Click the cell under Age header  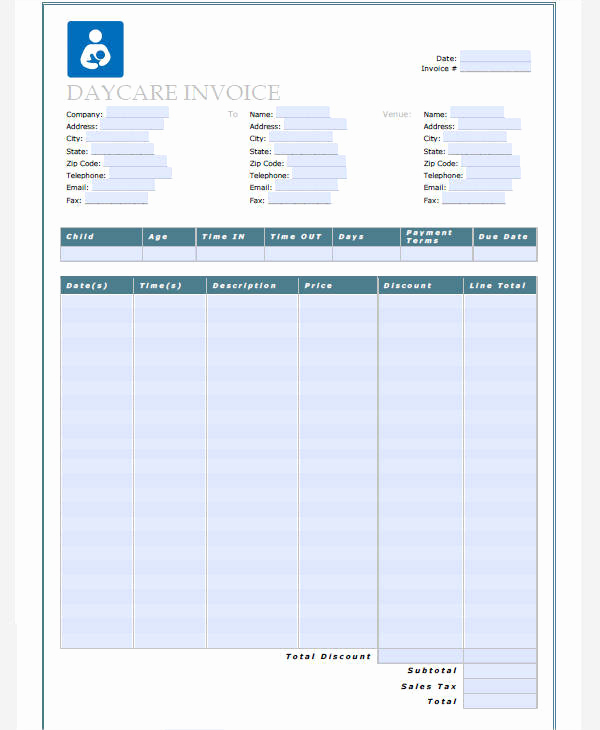point(169,253)
